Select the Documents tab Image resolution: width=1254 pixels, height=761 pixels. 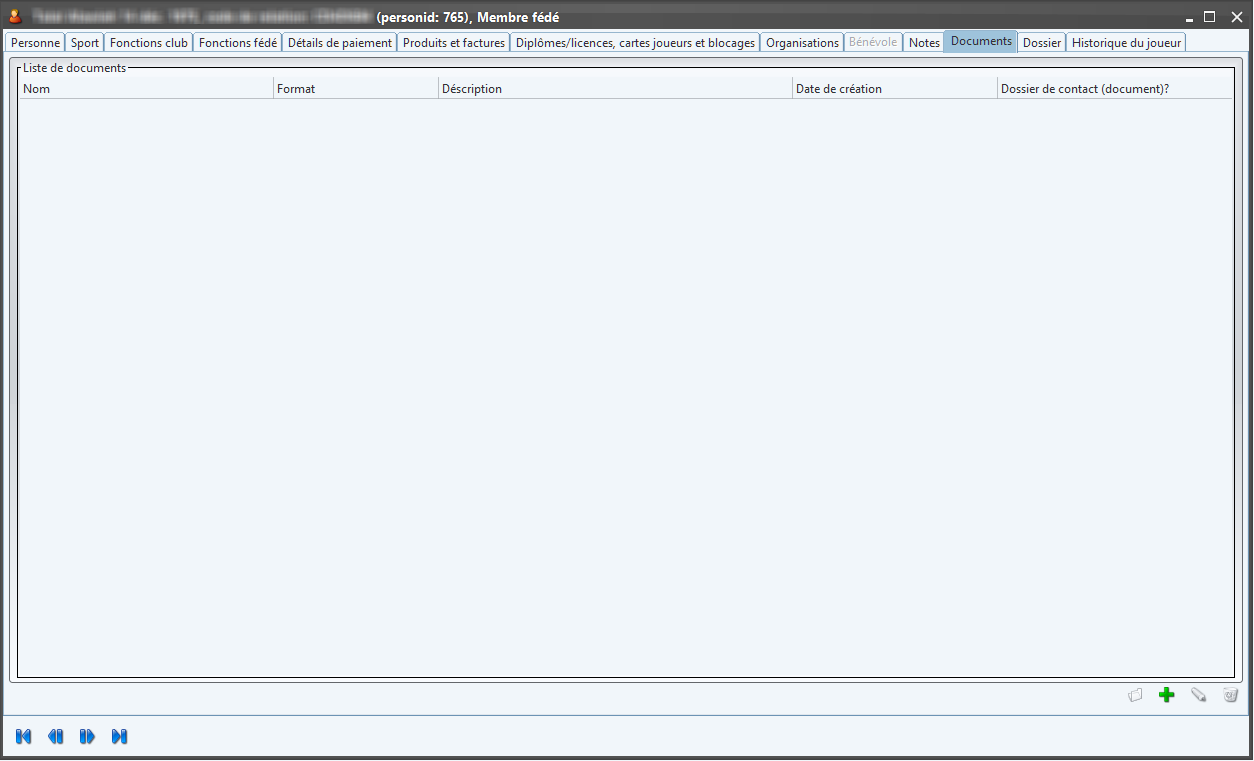pyautogui.click(x=981, y=41)
